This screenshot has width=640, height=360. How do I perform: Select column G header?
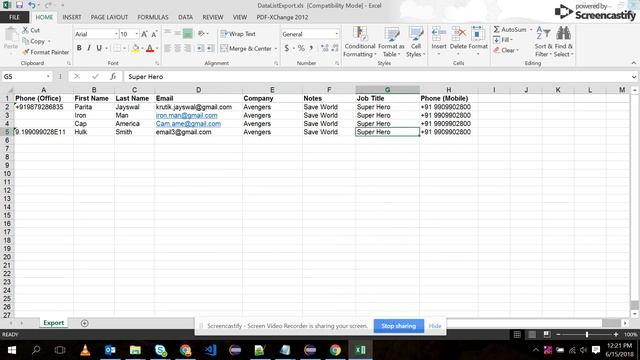coord(387,90)
